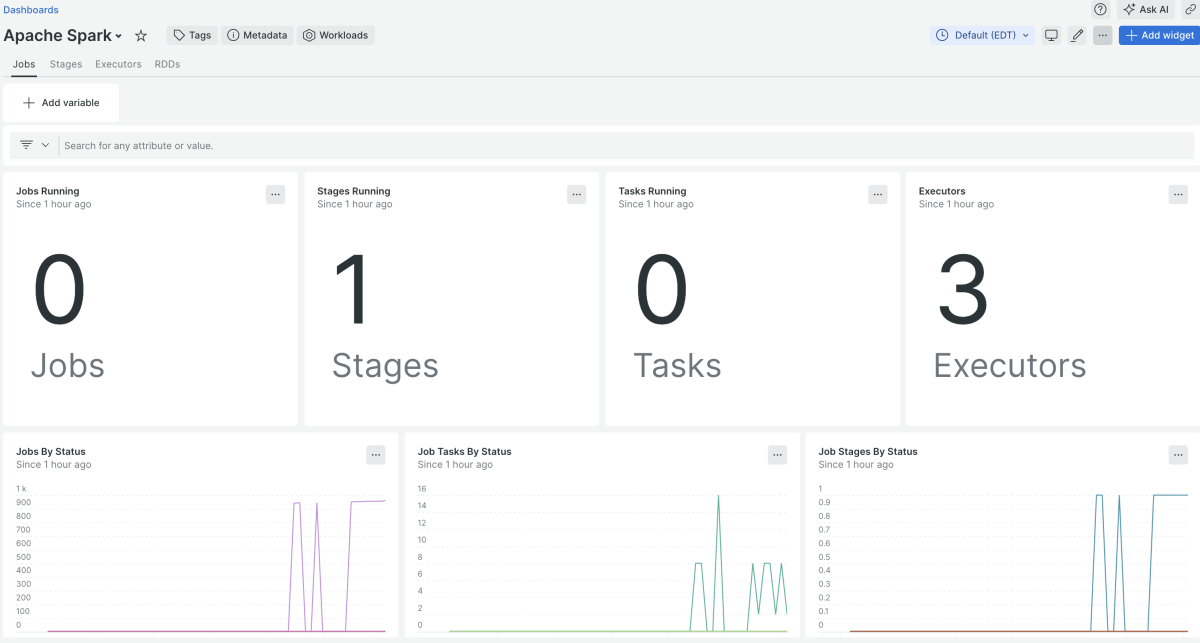Star the Apache Spark dashboard as favorite
Image resolution: width=1200 pixels, height=643 pixels.
[x=141, y=35]
